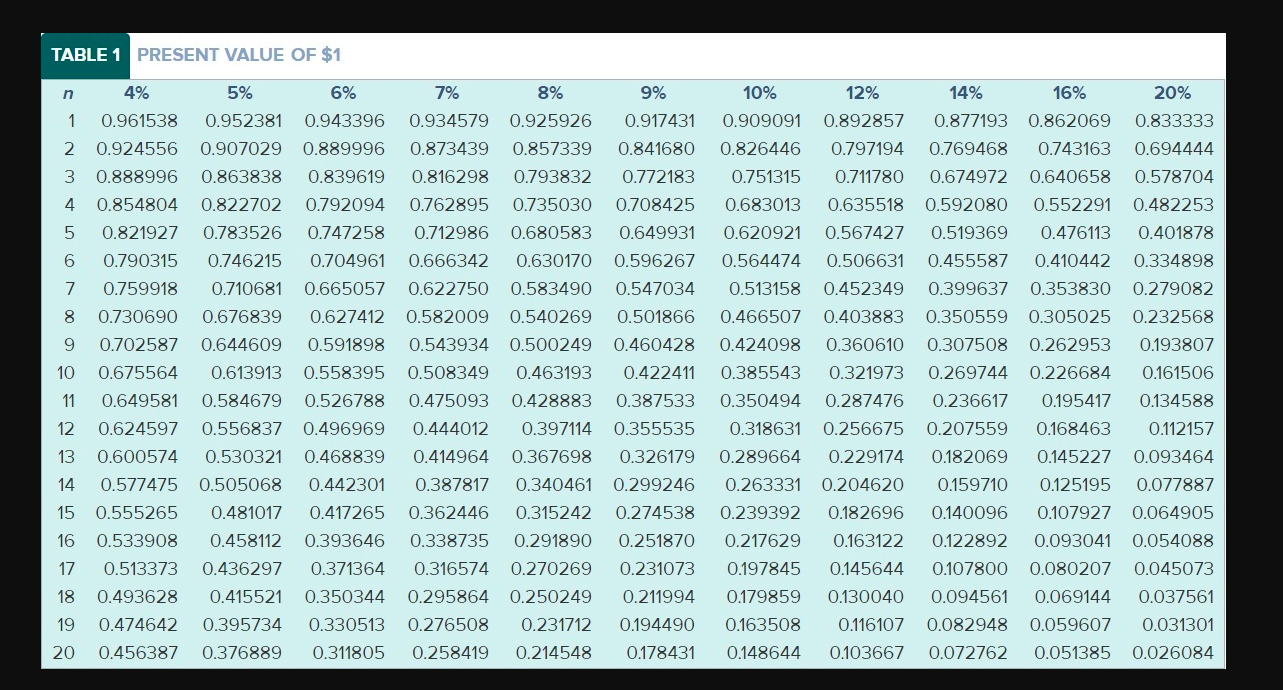The height and width of the screenshot is (690, 1283).
Task: Click the value 0.526788
Action: pos(345,401)
